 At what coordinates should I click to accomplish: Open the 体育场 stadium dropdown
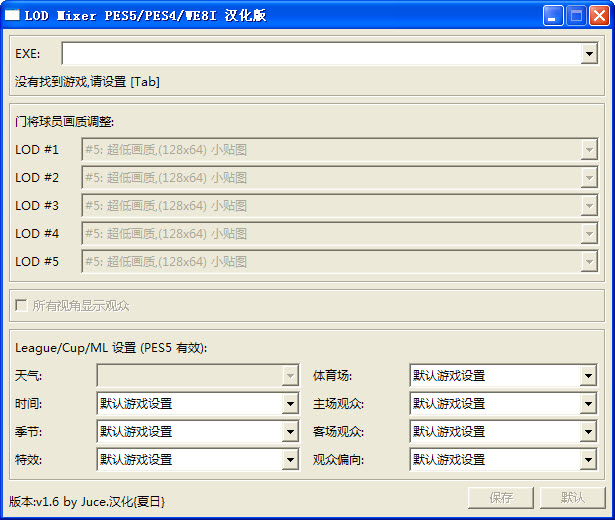pos(588,376)
